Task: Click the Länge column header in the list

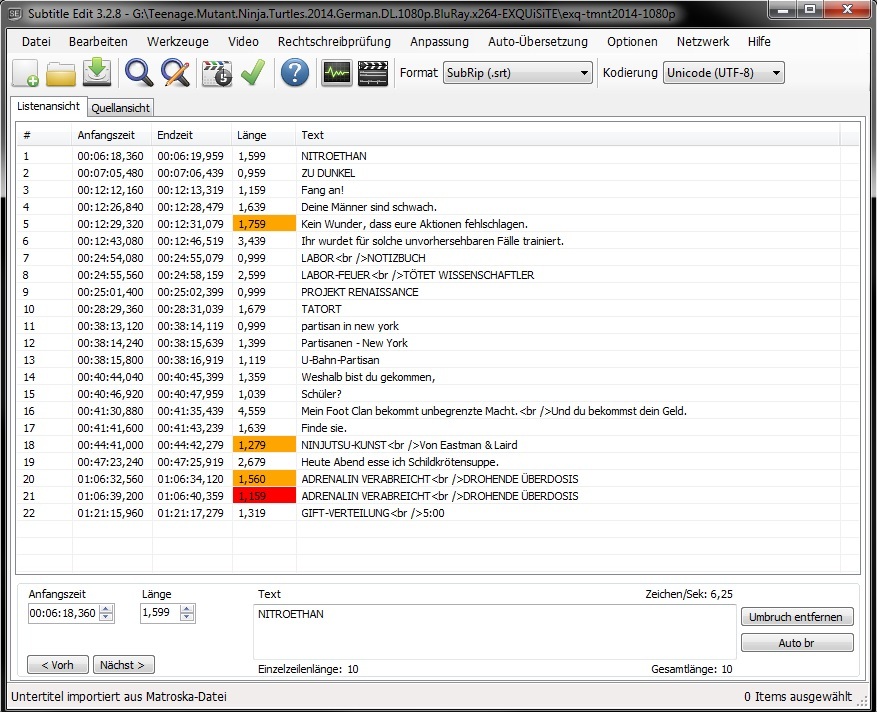Action: (x=263, y=135)
